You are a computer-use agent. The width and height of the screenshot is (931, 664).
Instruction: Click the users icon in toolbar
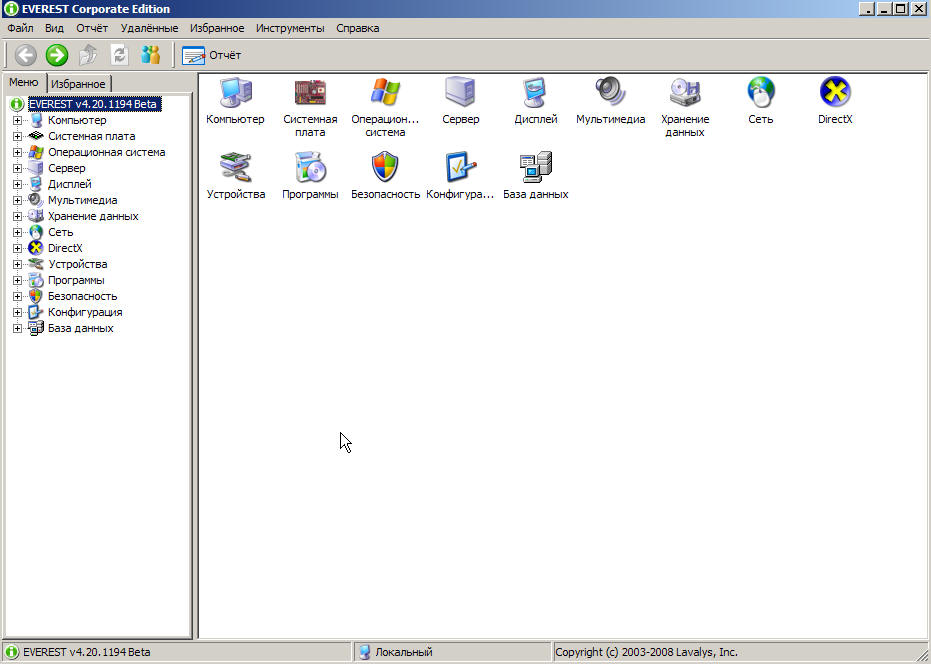(151, 55)
